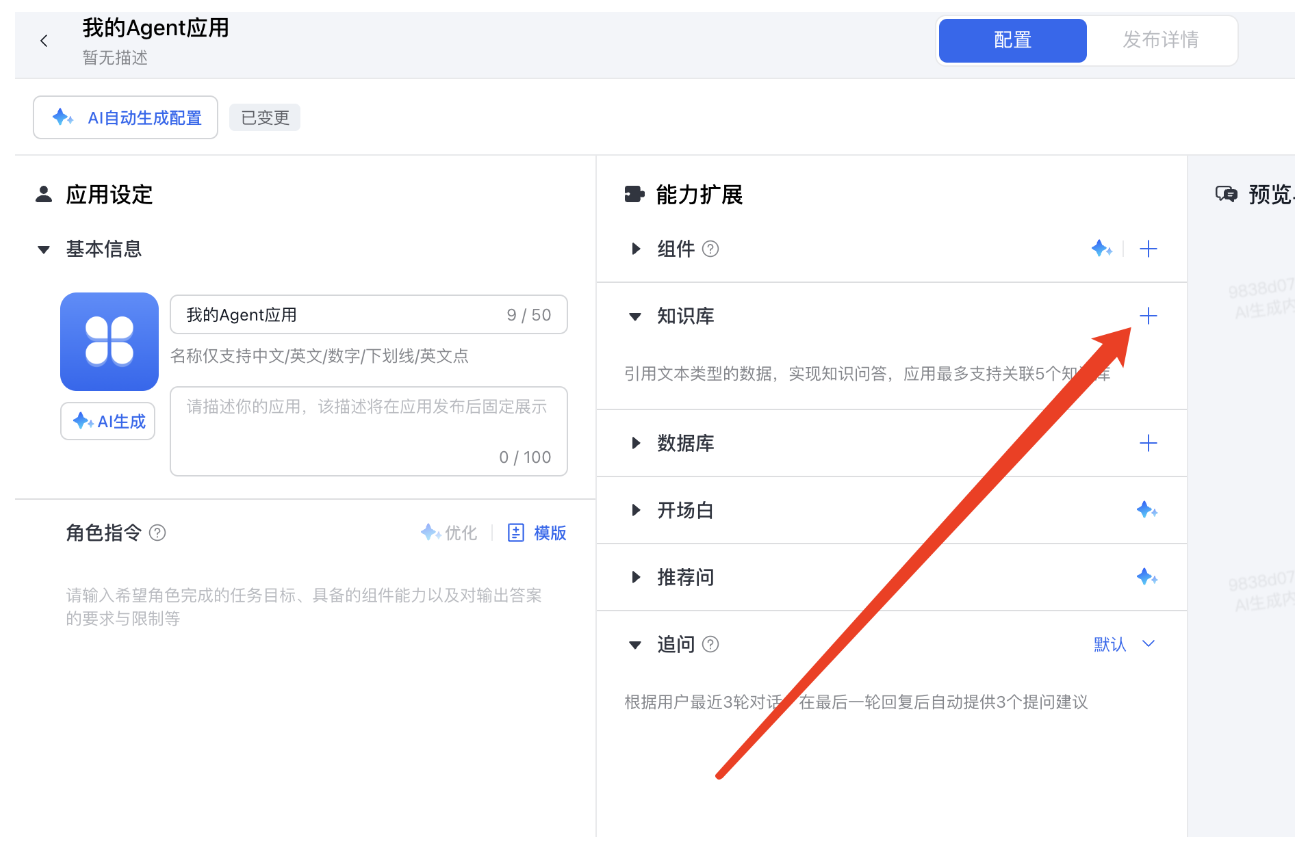Focus the app name field 我的Agent应用

[x=368, y=315]
